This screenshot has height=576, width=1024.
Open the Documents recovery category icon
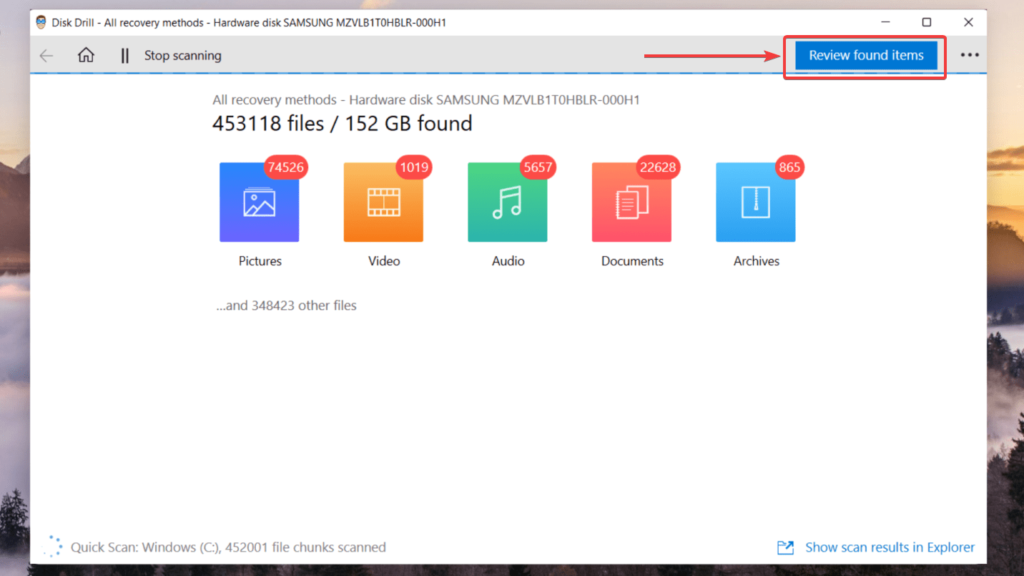point(631,201)
